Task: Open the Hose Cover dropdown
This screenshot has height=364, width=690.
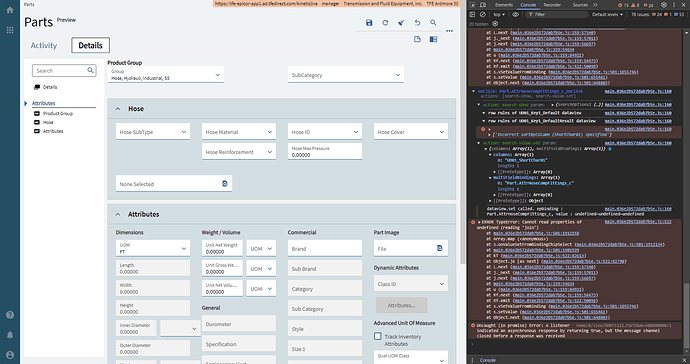Action: (x=411, y=132)
